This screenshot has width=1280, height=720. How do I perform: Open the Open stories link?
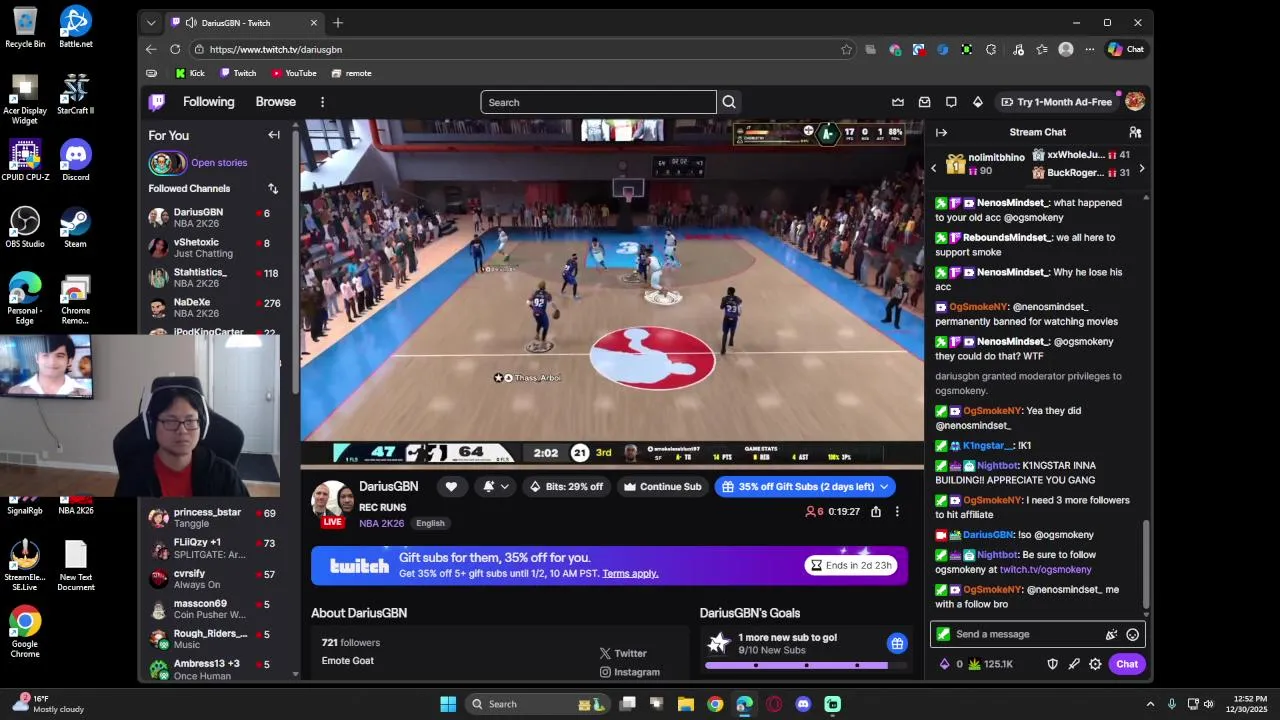pyautogui.click(x=219, y=163)
